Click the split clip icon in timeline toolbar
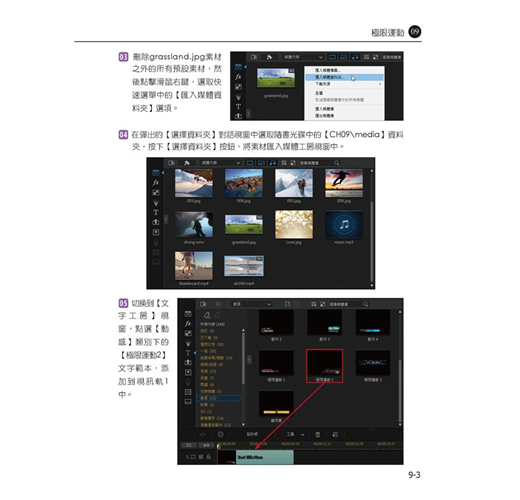Image resolution: width=520 pixels, height=500 pixels. click(203, 434)
